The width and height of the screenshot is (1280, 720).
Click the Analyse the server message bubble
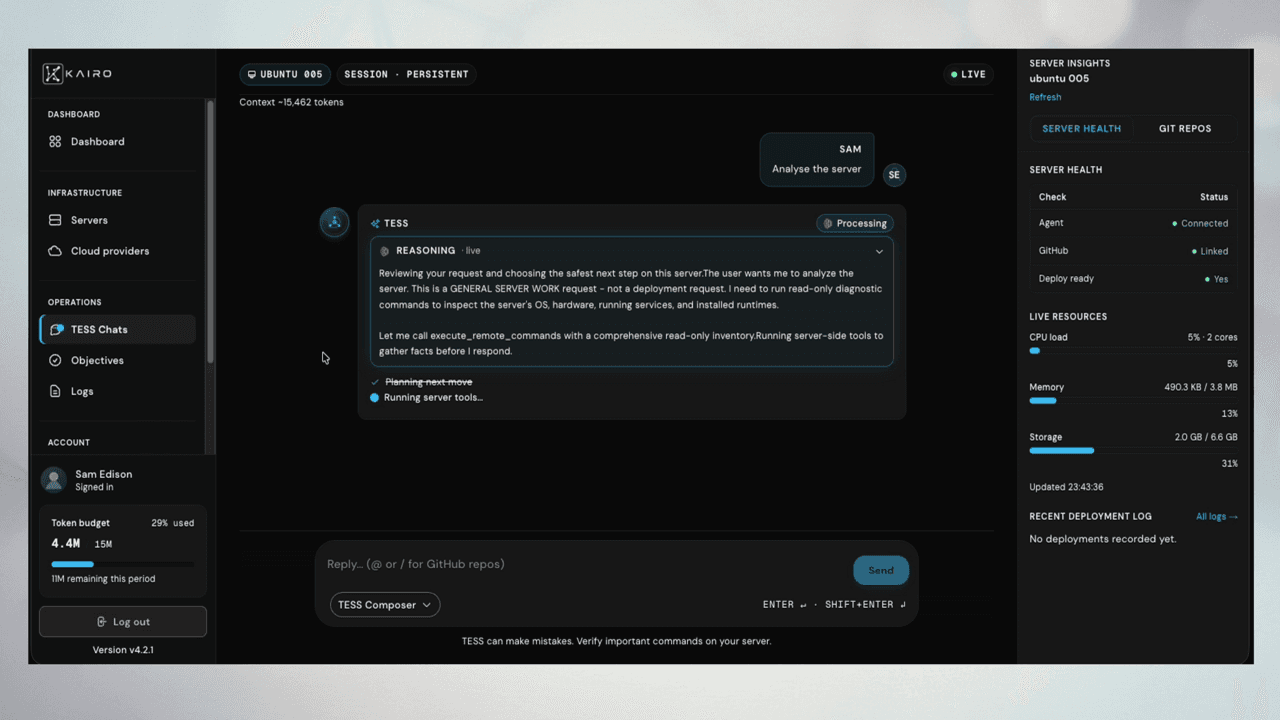(816, 160)
